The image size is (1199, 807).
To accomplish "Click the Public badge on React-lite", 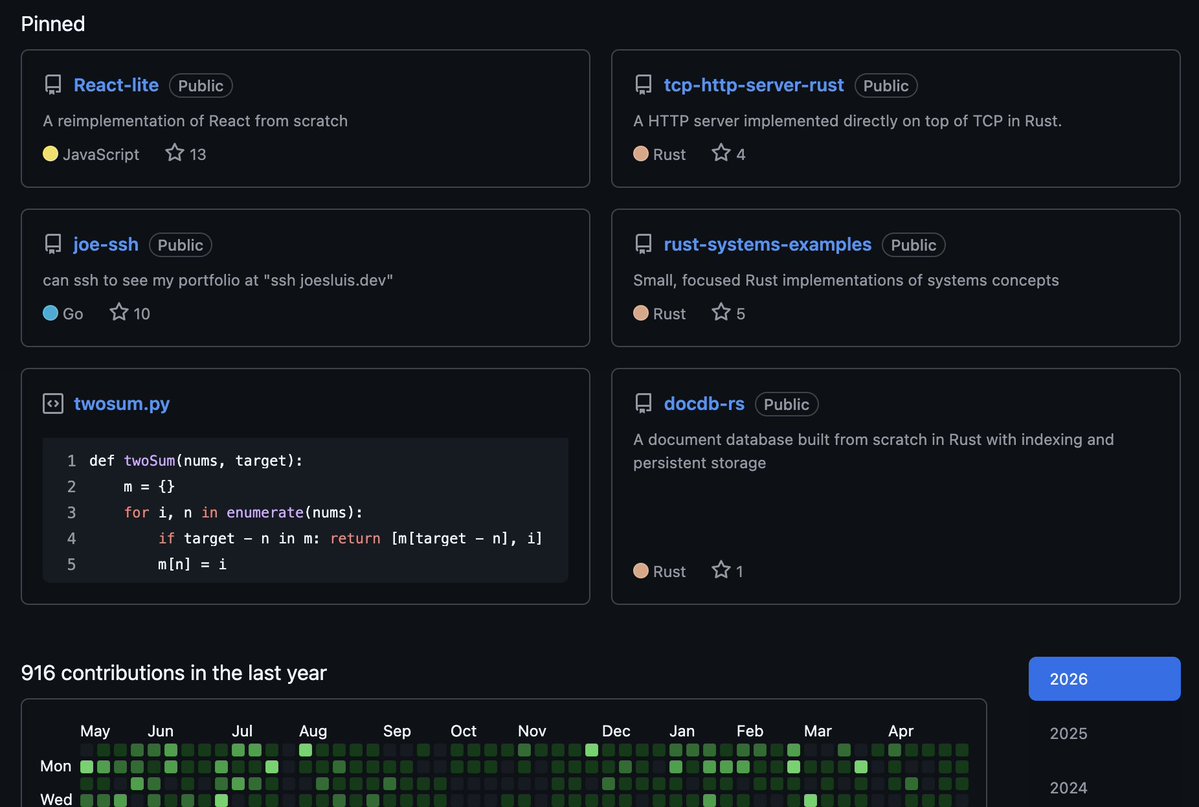I will pos(200,86).
